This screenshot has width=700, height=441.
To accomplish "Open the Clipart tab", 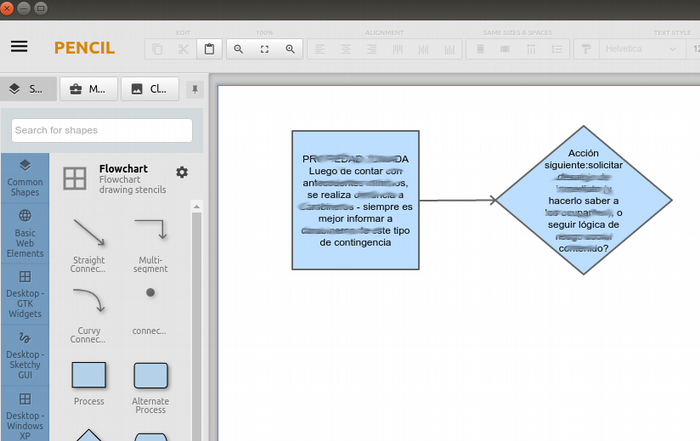I will (150, 89).
